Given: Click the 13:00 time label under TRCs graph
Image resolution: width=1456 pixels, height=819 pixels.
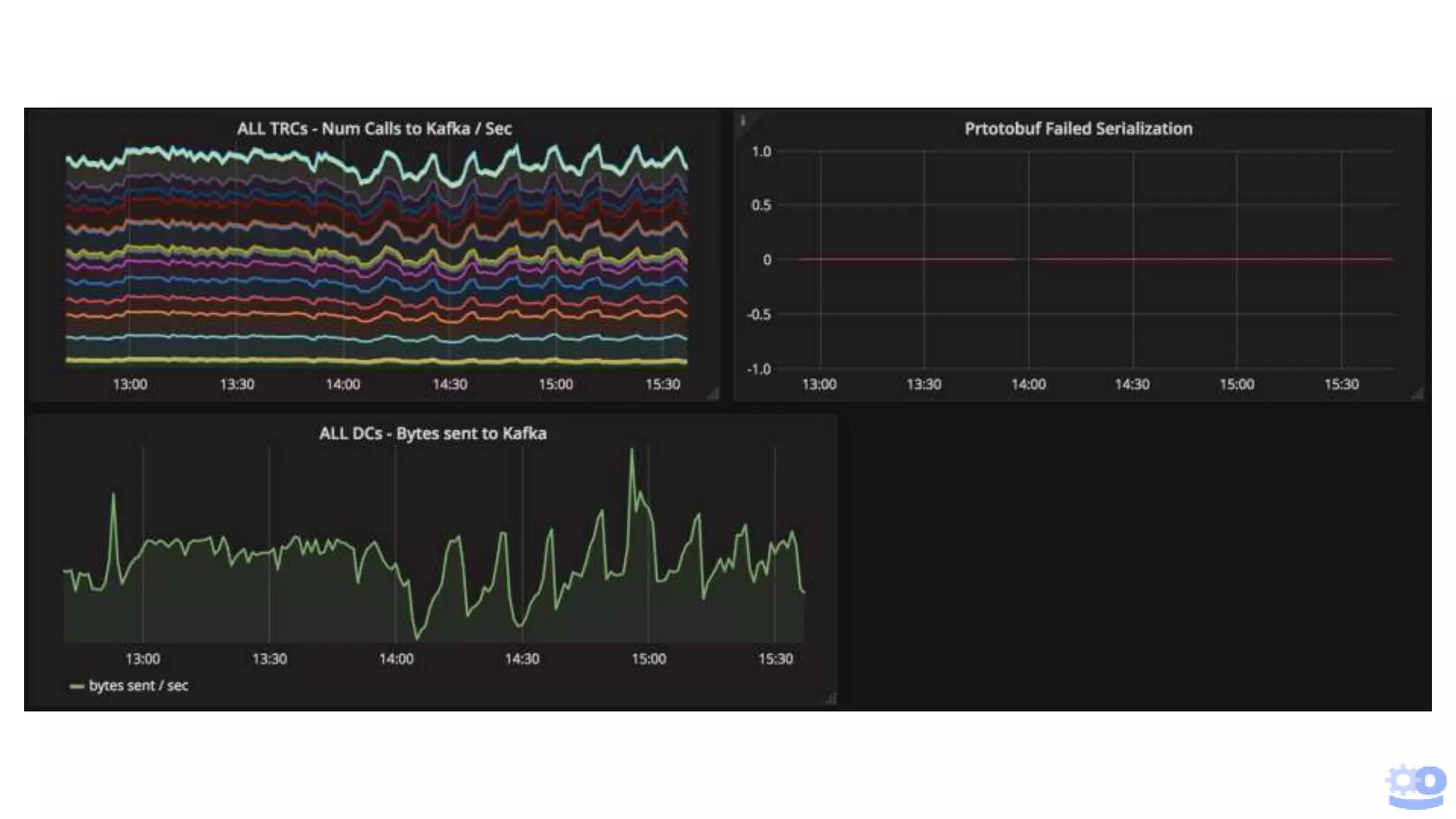Looking at the screenshot, I should tap(129, 385).
